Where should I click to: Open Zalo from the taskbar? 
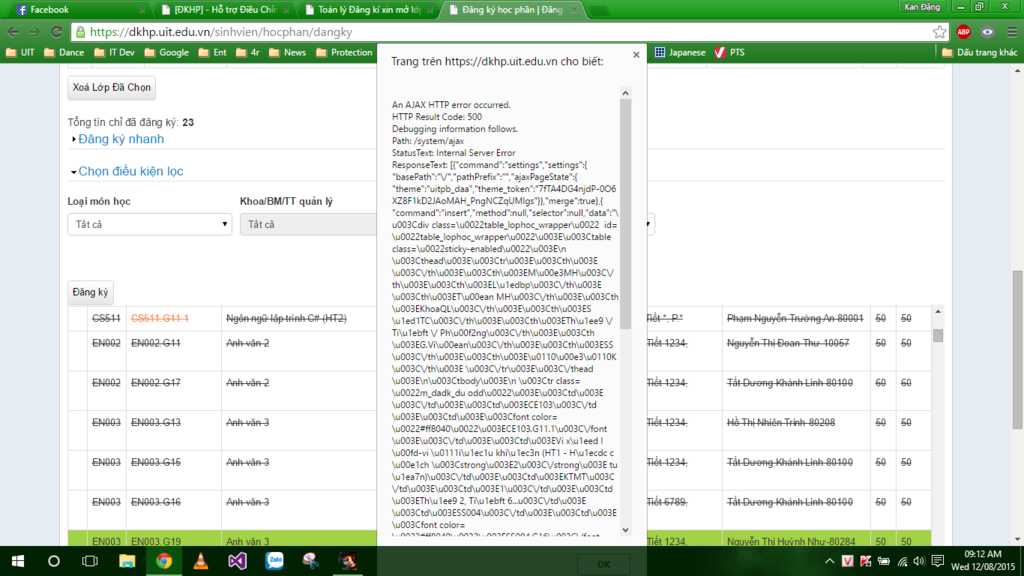click(274, 561)
